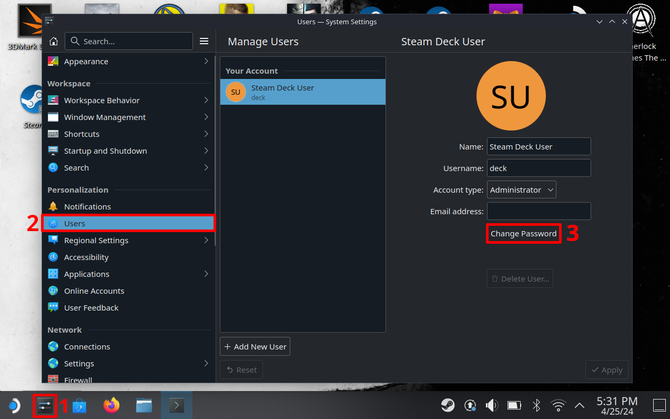Viewport: 670px width, 419px height.
Task: Click the Regional Settings flag icon
Action: click(x=53, y=240)
